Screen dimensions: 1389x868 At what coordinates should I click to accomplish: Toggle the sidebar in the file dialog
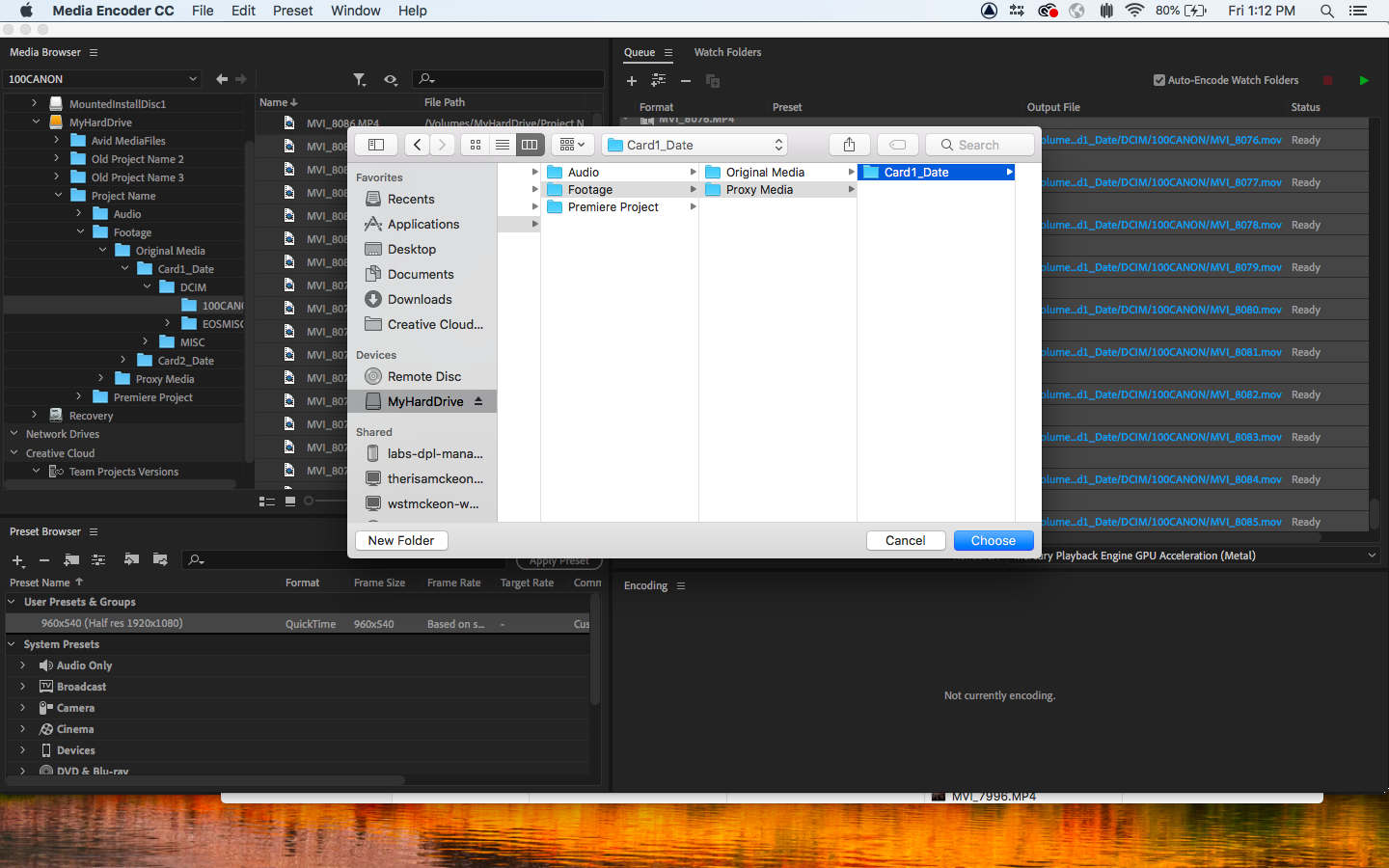pos(376,145)
